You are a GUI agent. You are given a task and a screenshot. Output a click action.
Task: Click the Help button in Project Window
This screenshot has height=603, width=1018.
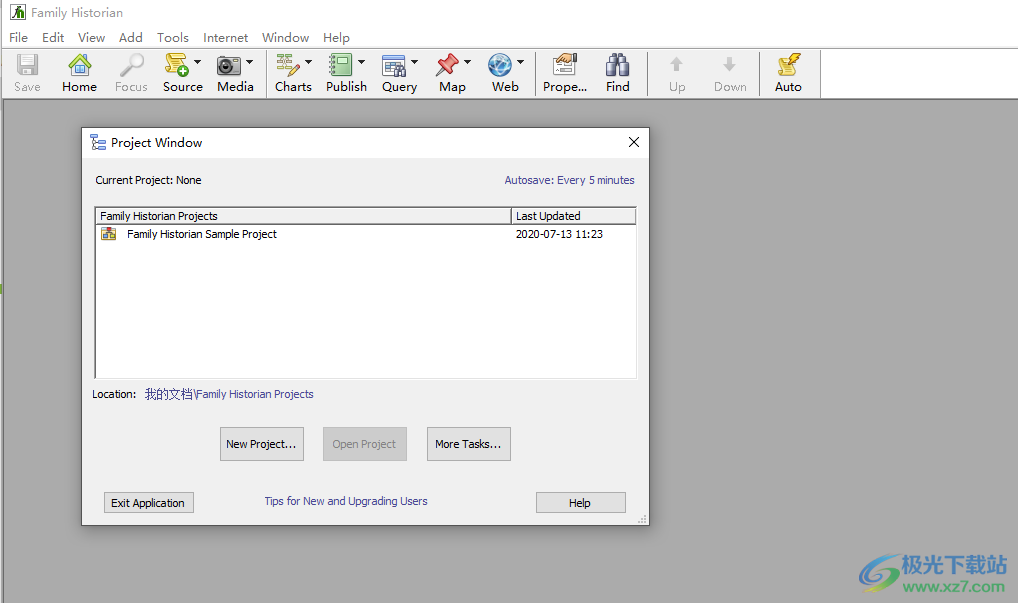[x=580, y=502]
